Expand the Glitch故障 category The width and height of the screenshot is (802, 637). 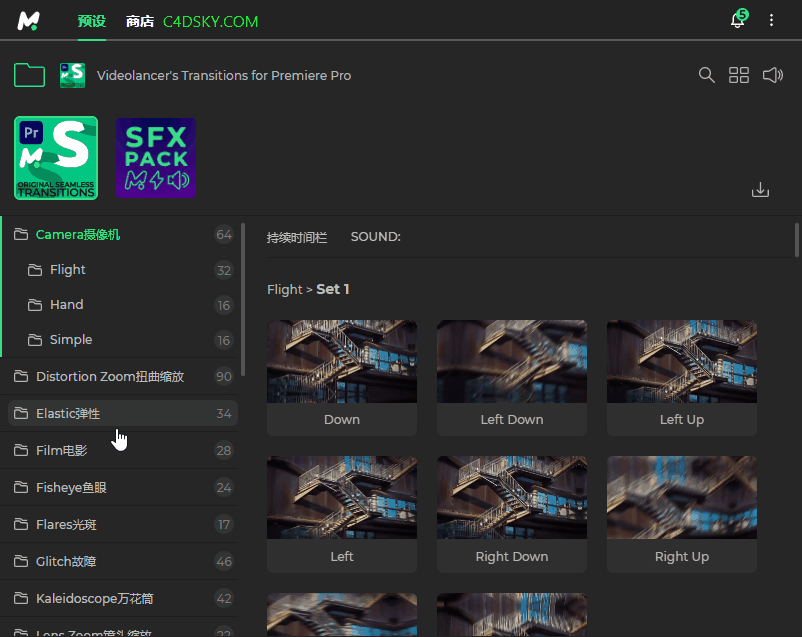point(123,561)
